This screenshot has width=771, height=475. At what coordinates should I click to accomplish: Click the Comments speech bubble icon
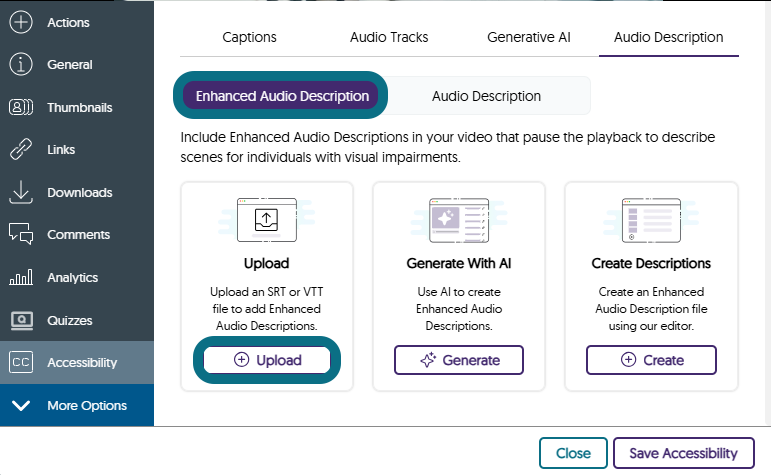(x=21, y=234)
